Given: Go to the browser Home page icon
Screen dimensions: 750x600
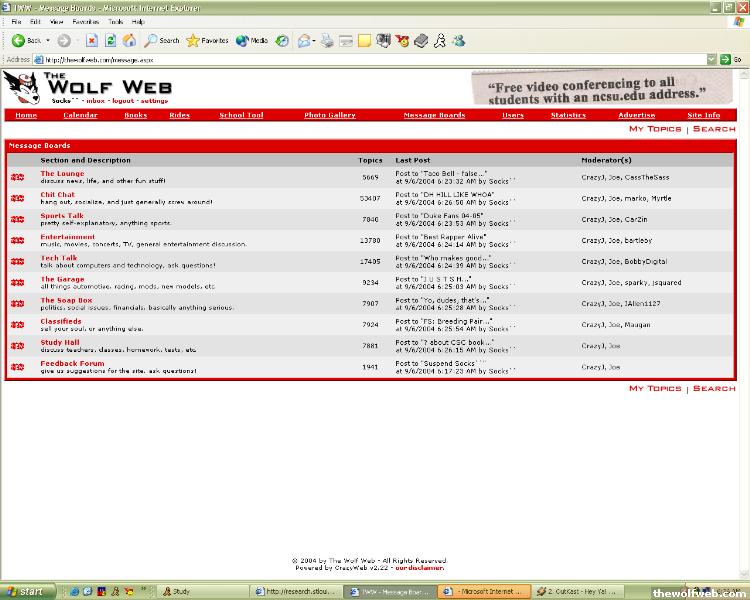Looking at the screenshot, I should (x=129, y=41).
